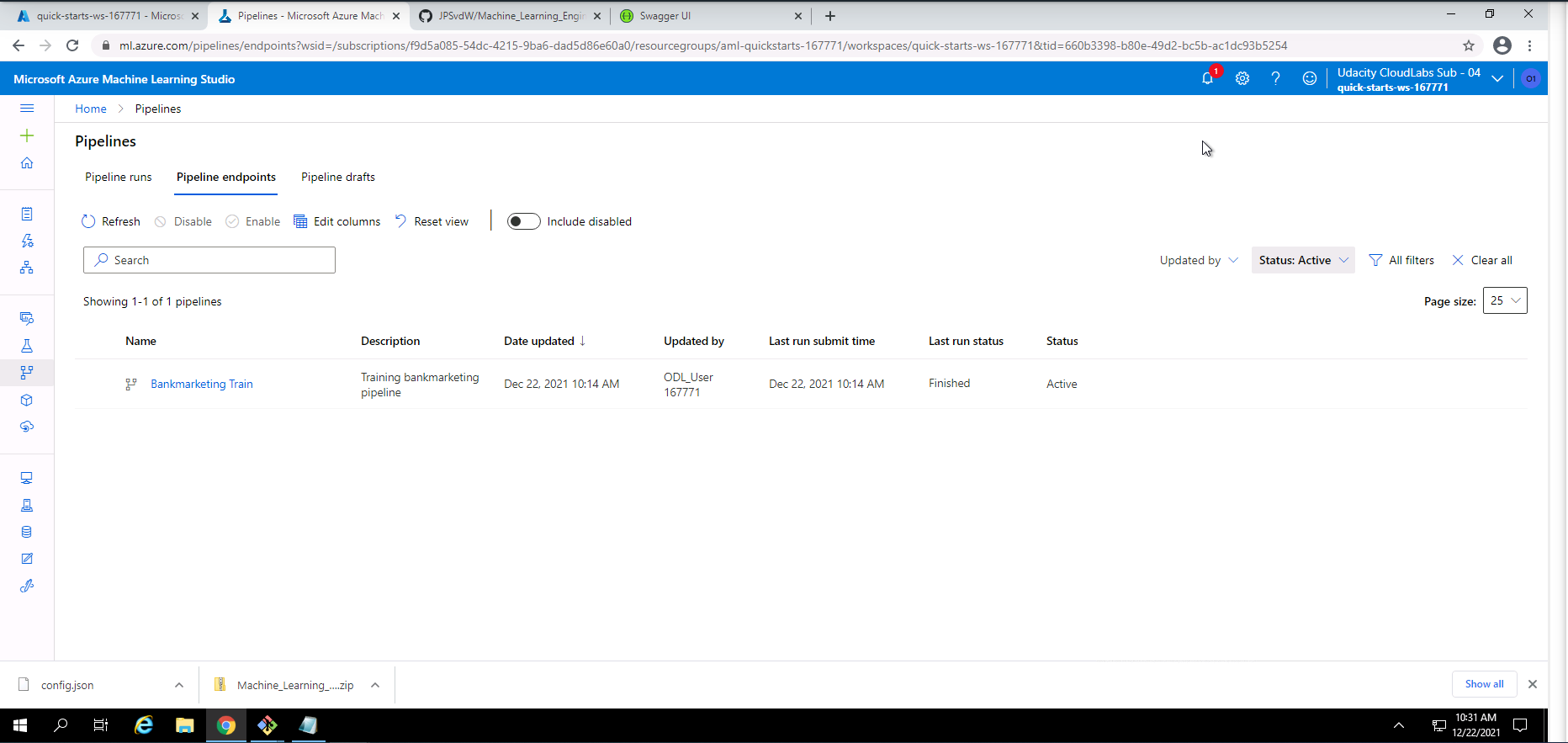Switch to JPSvdW GitHub browser tab

tap(510, 16)
